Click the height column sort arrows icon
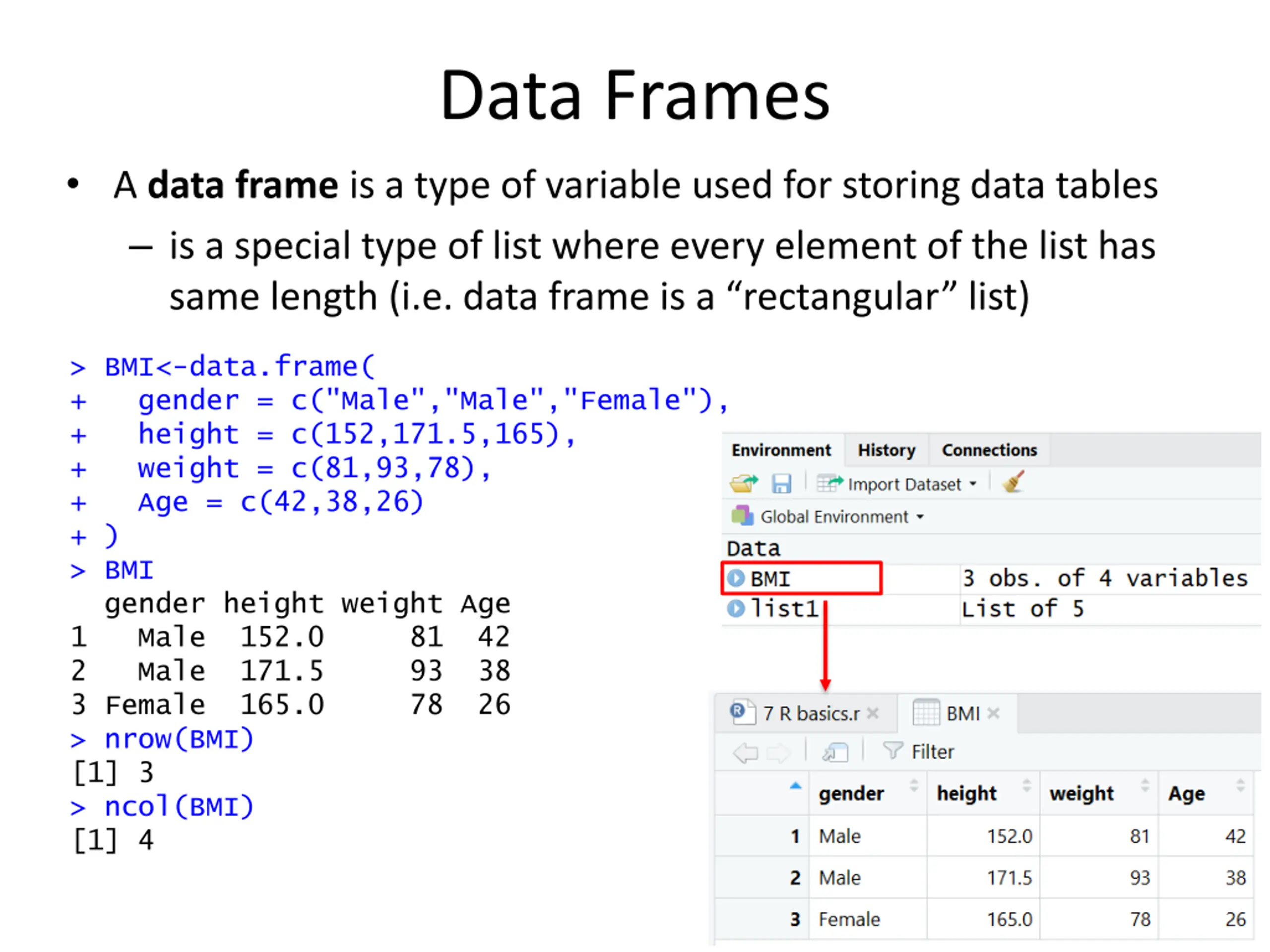 coord(1026,785)
